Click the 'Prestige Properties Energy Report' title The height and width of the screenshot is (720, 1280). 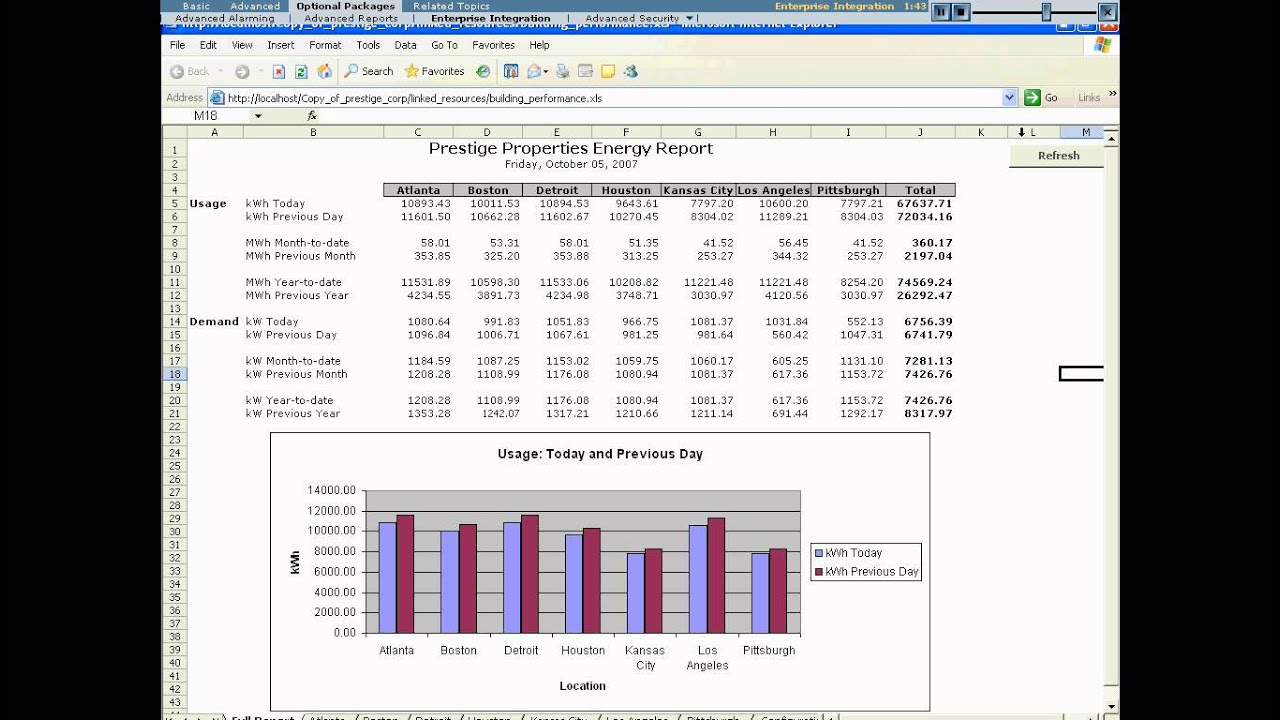(571, 148)
